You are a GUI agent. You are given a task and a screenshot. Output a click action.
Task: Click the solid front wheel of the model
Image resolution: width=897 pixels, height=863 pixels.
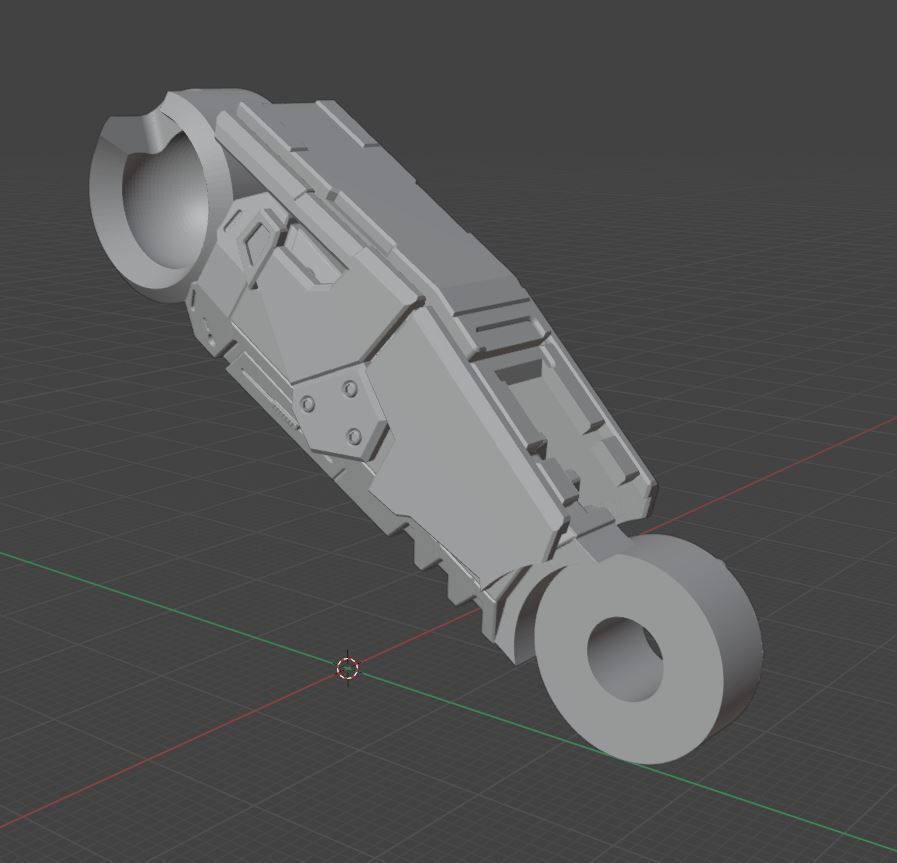[648, 649]
